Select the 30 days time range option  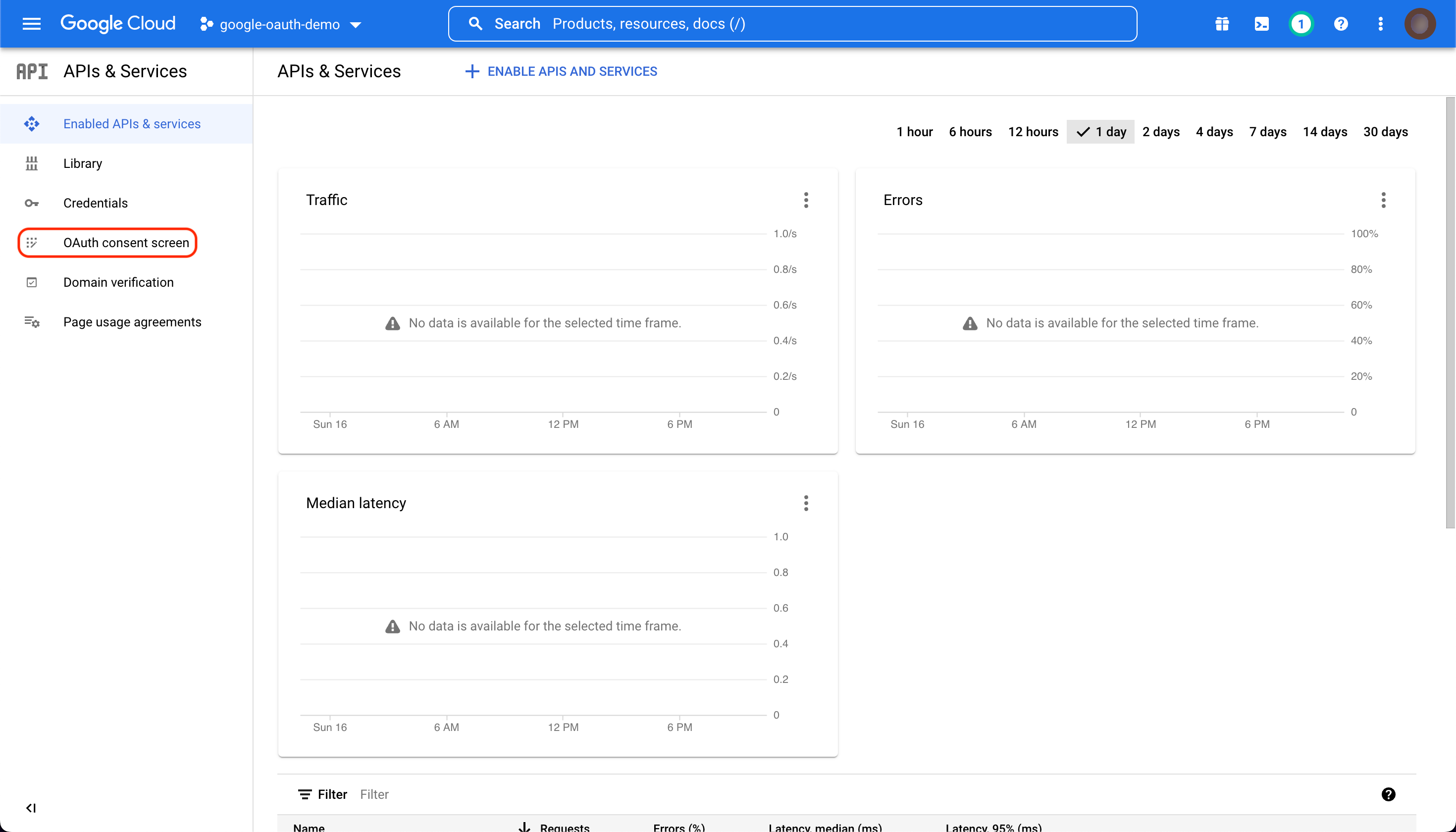pos(1385,131)
